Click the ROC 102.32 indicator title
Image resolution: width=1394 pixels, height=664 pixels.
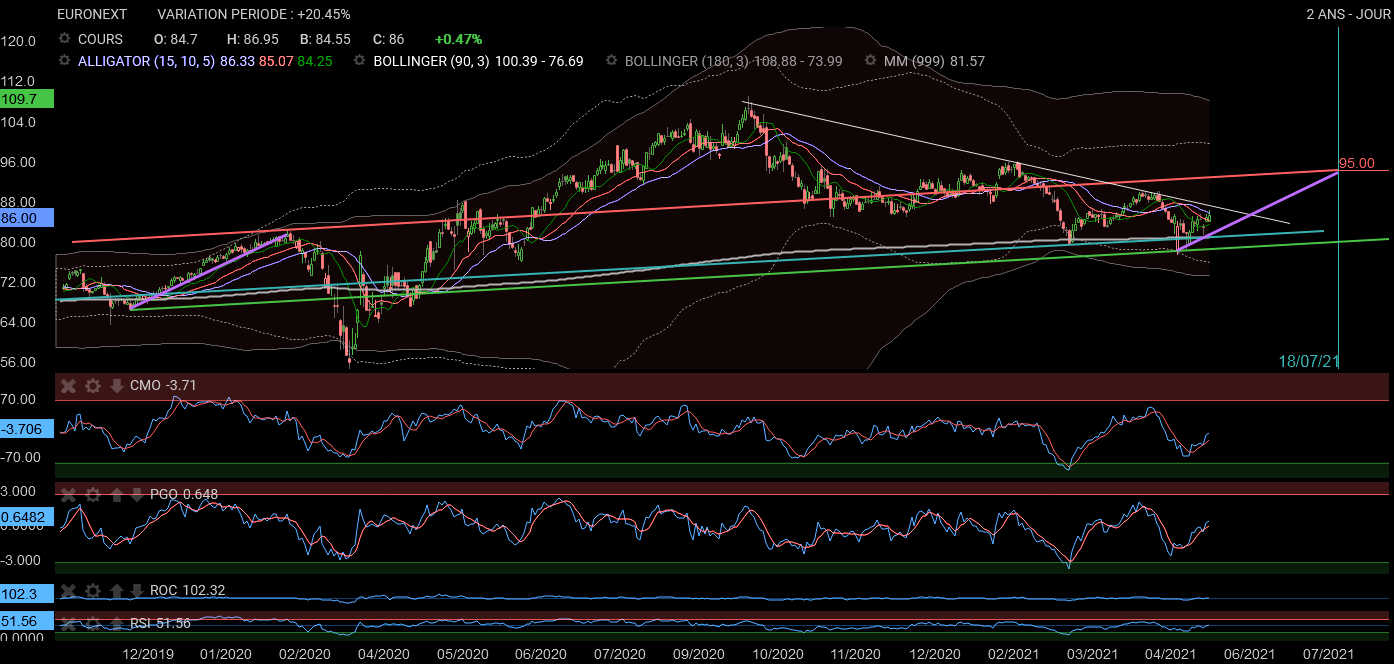[x=187, y=590]
